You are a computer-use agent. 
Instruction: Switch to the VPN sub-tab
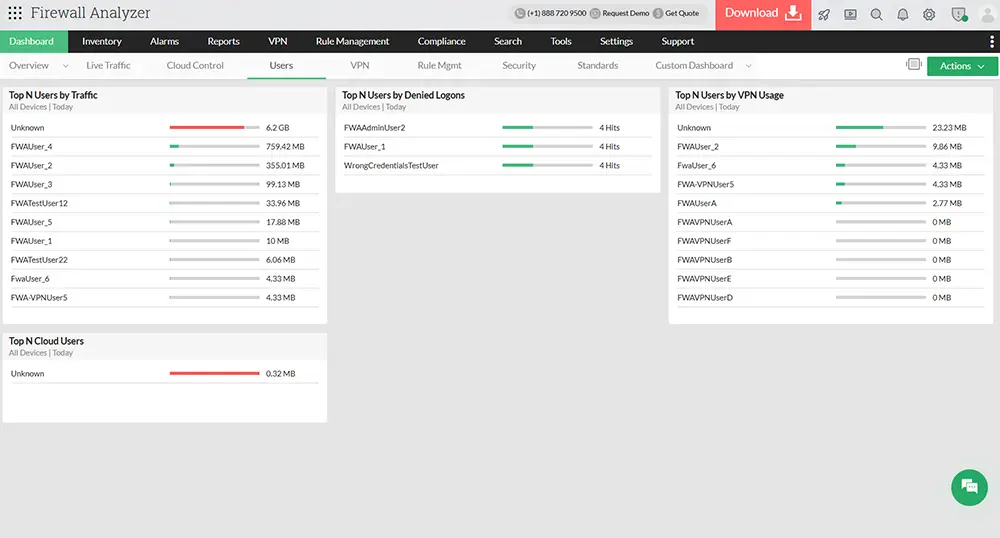pos(360,66)
